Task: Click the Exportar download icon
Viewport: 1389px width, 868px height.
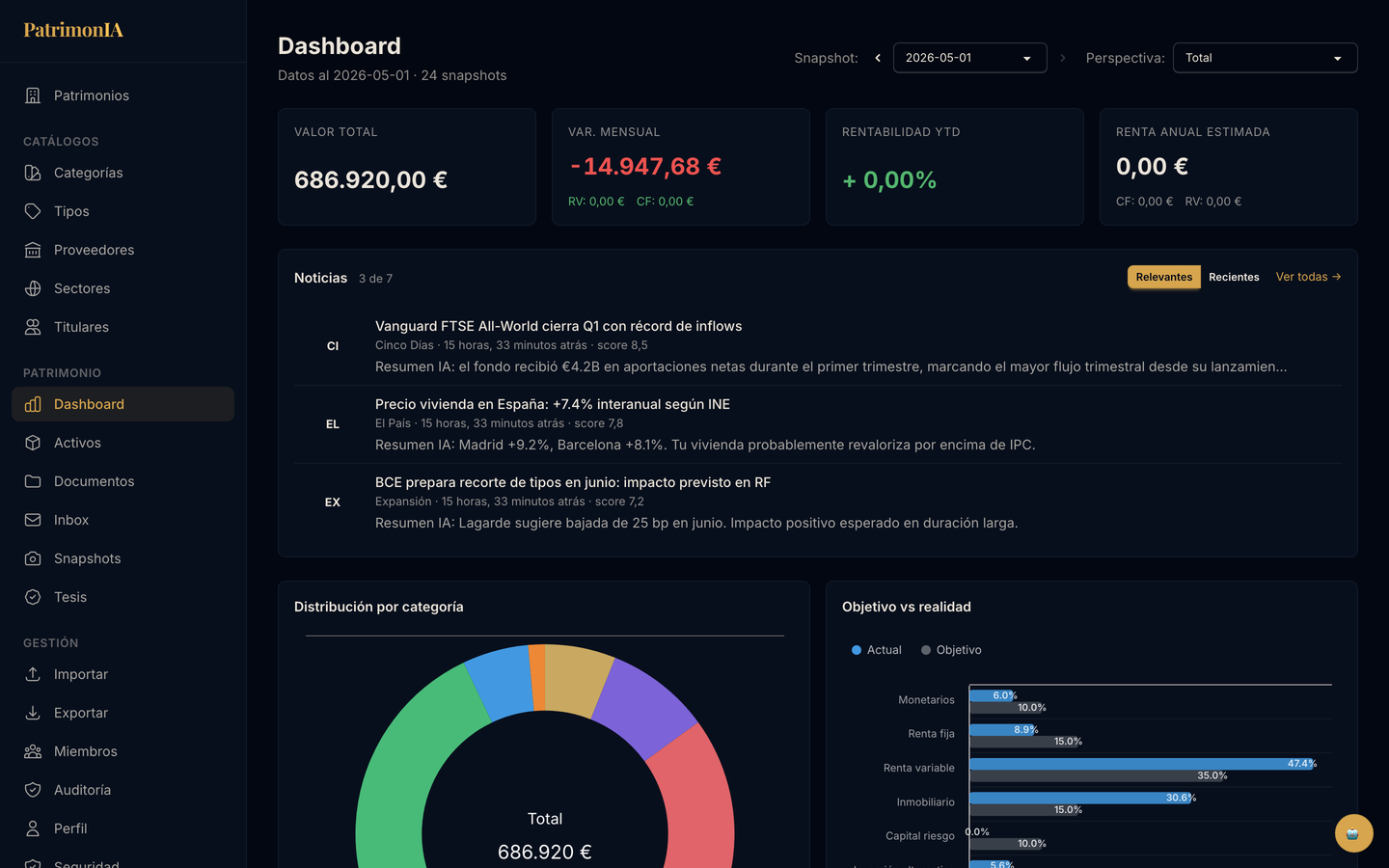Action: (x=33, y=713)
